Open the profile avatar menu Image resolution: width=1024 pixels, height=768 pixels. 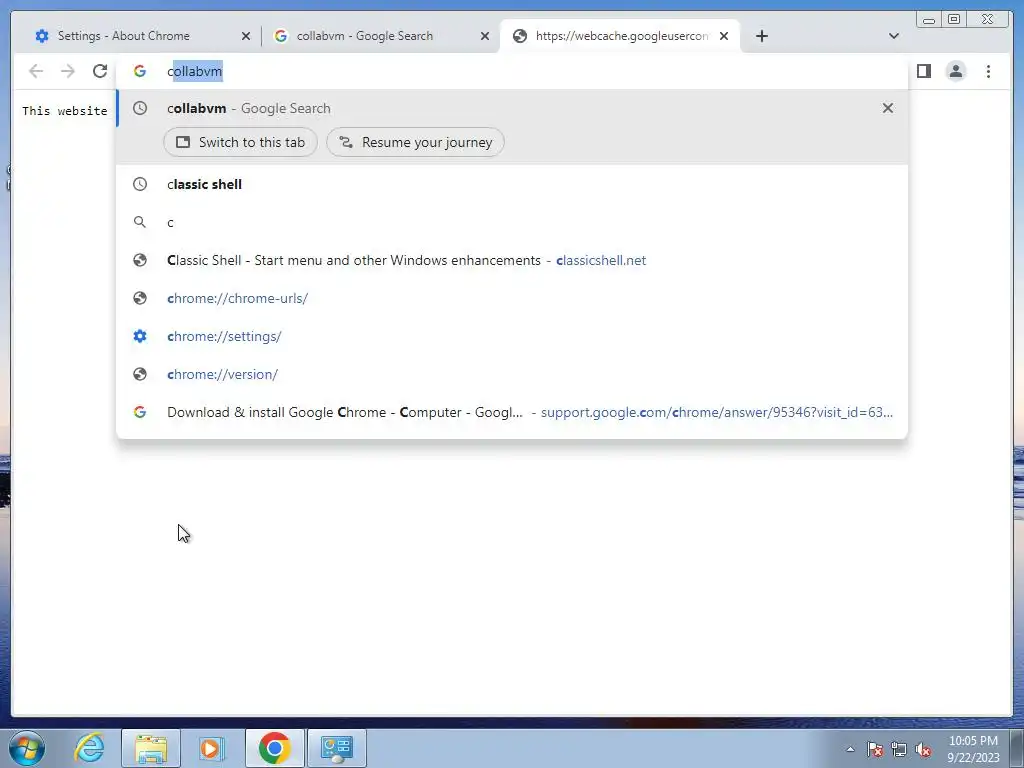955,71
